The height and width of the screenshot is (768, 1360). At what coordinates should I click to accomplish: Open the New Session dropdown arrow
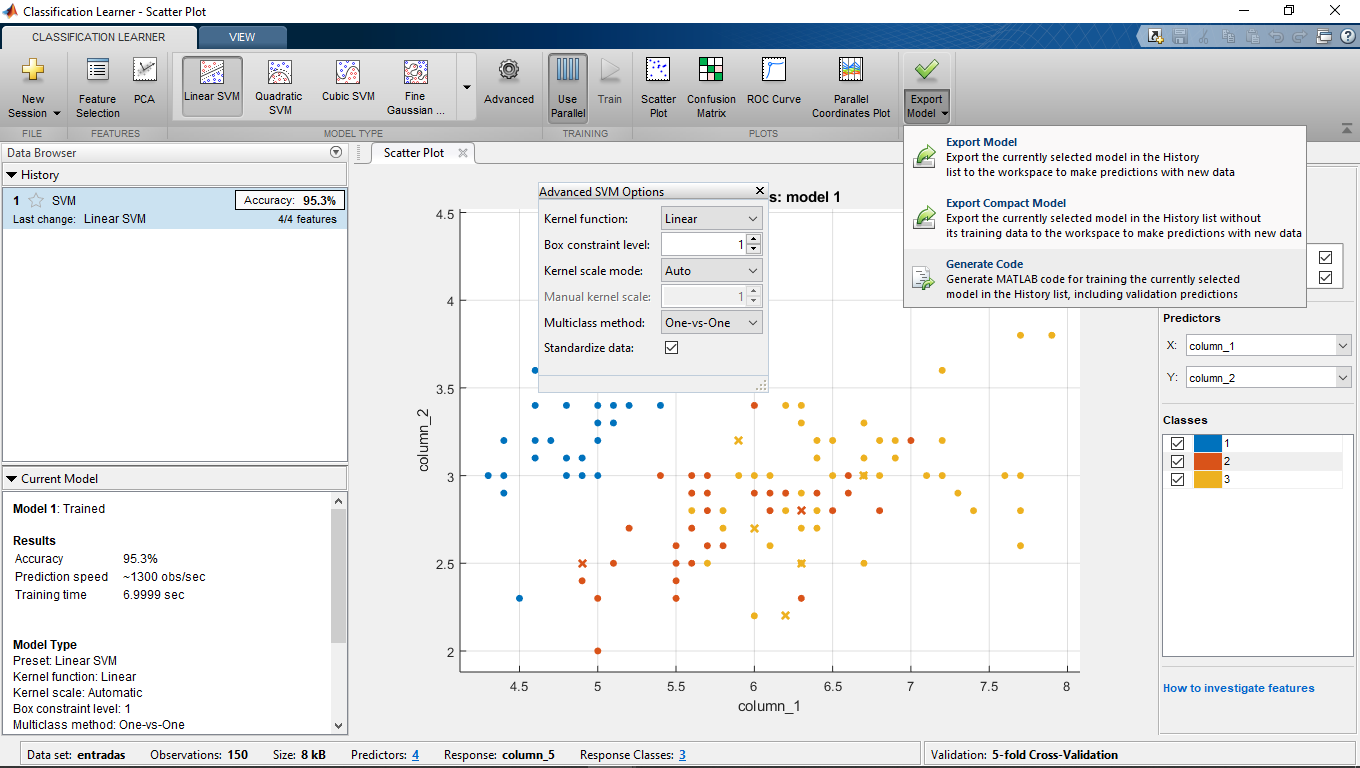pos(57,114)
